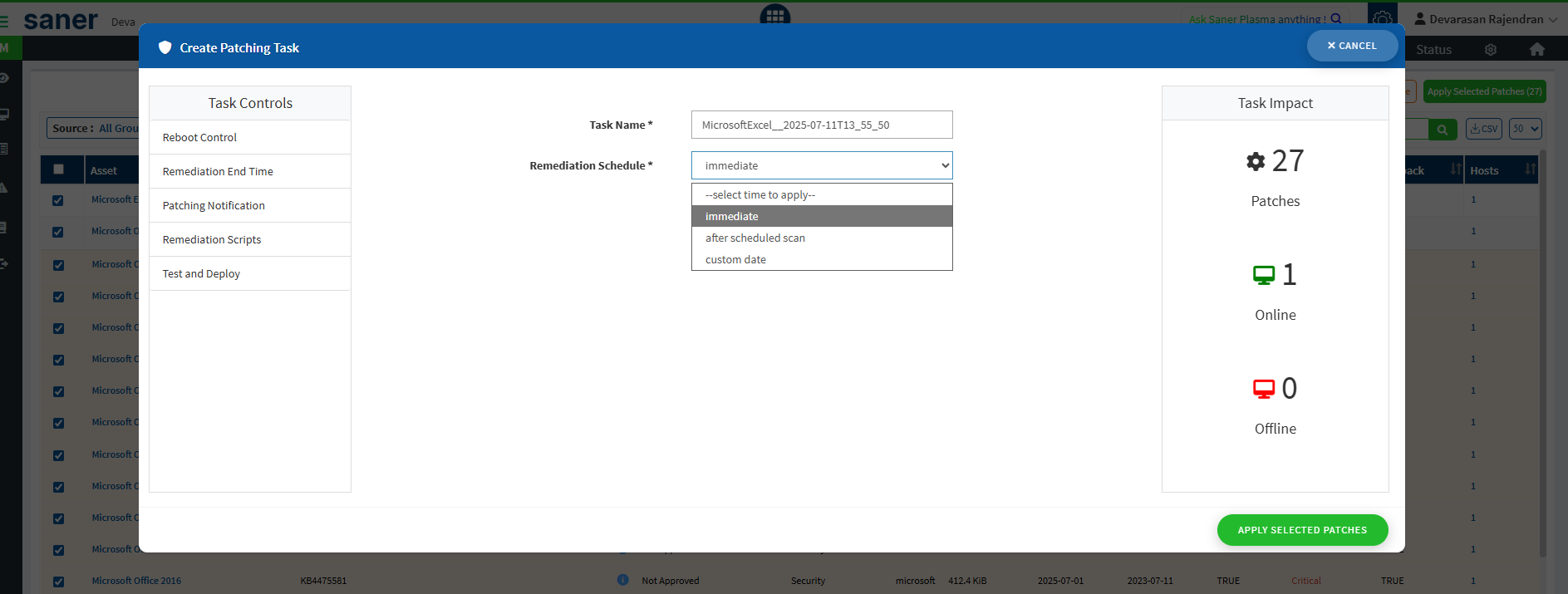Go to home via house icon

tap(1537, 49)
